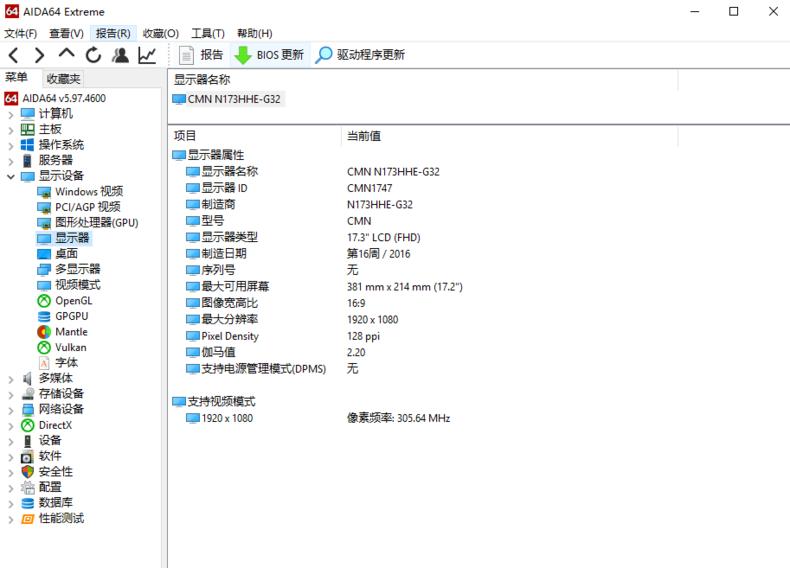Open the 工具(T) menu
This screenshot has height=568, width=790.
[208, 33]
